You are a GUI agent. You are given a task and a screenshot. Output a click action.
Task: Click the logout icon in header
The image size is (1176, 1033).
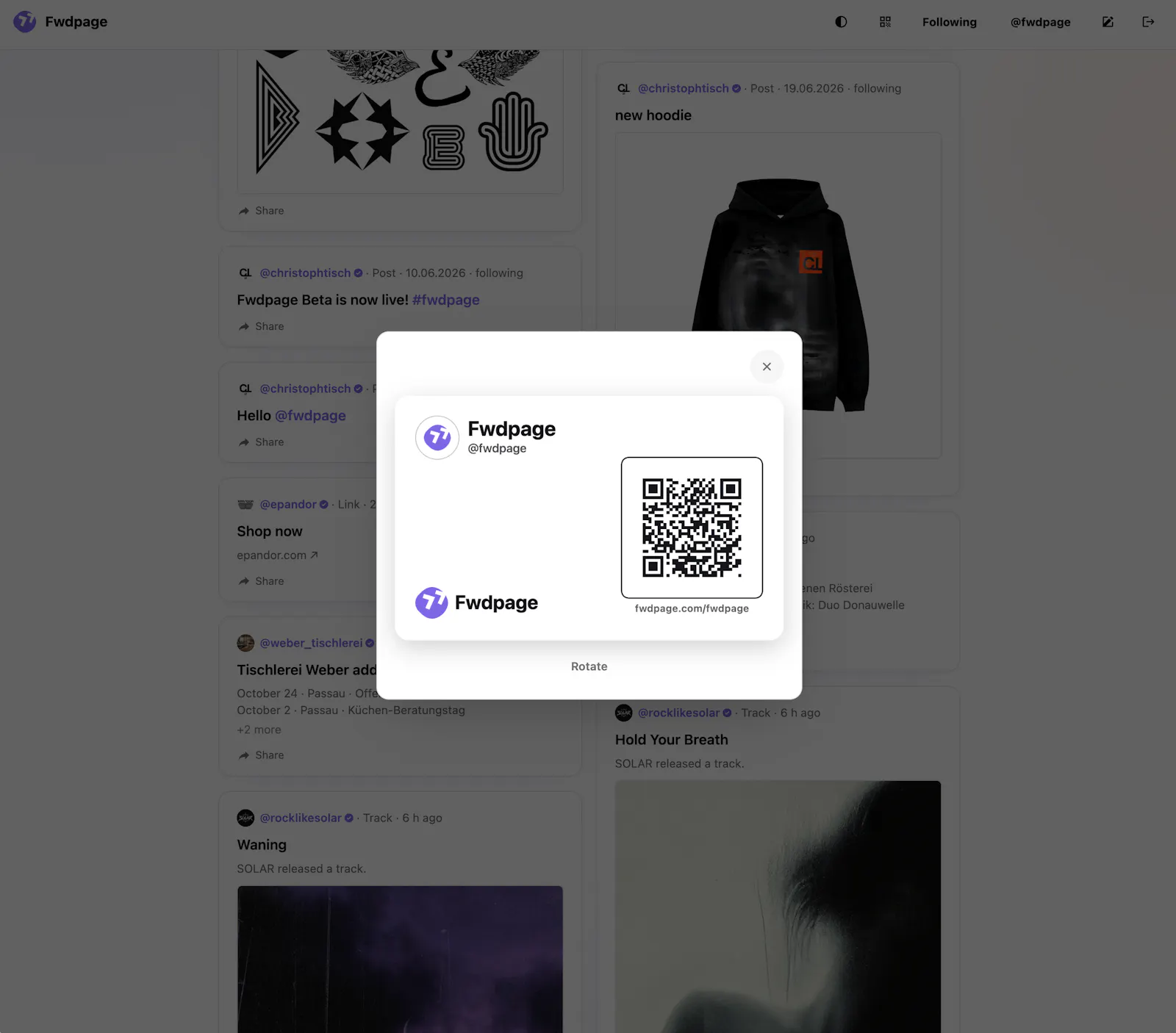tap(1148, 22)
